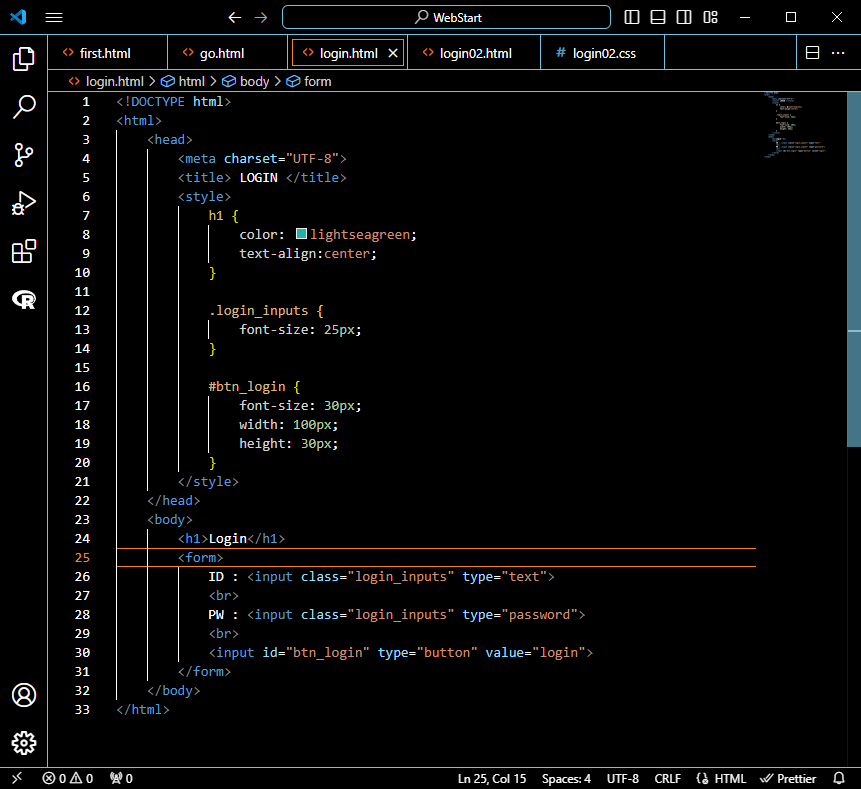Screen dimensions: 861x789
Task: Change line endings via CRLF
Action: 667,778
